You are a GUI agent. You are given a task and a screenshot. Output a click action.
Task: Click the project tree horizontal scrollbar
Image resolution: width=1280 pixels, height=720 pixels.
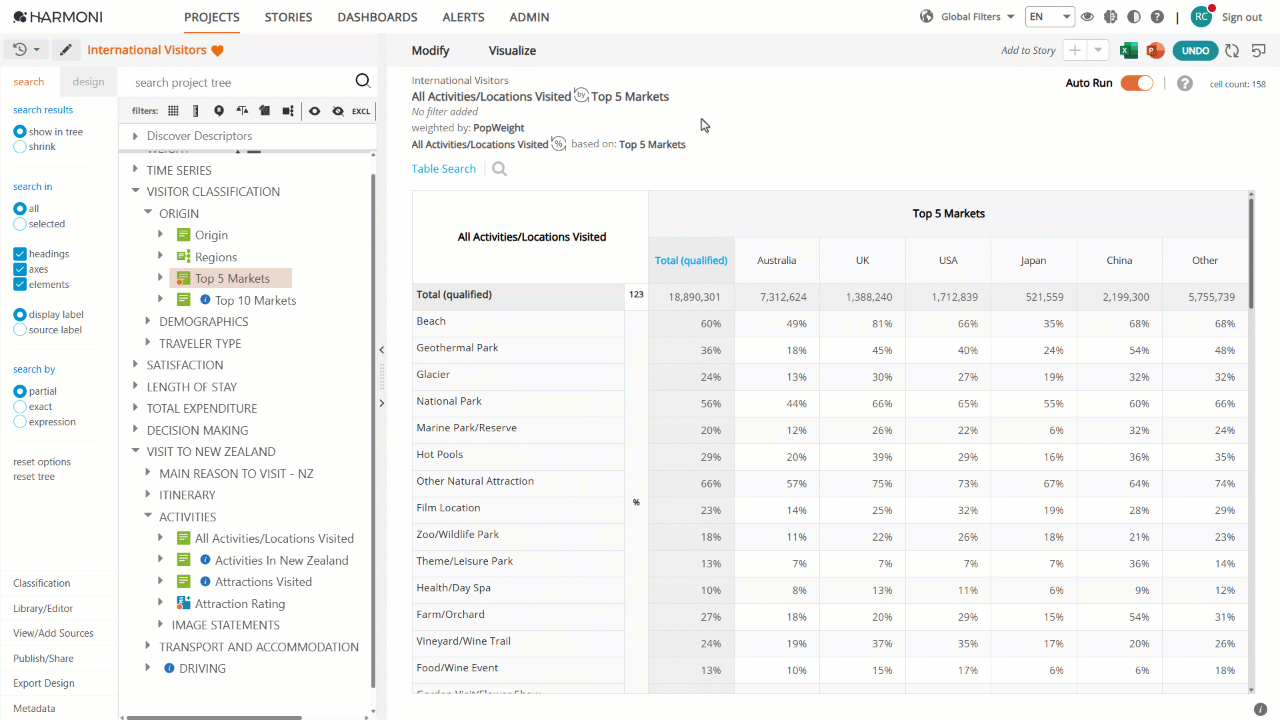[x=214, y=716]
